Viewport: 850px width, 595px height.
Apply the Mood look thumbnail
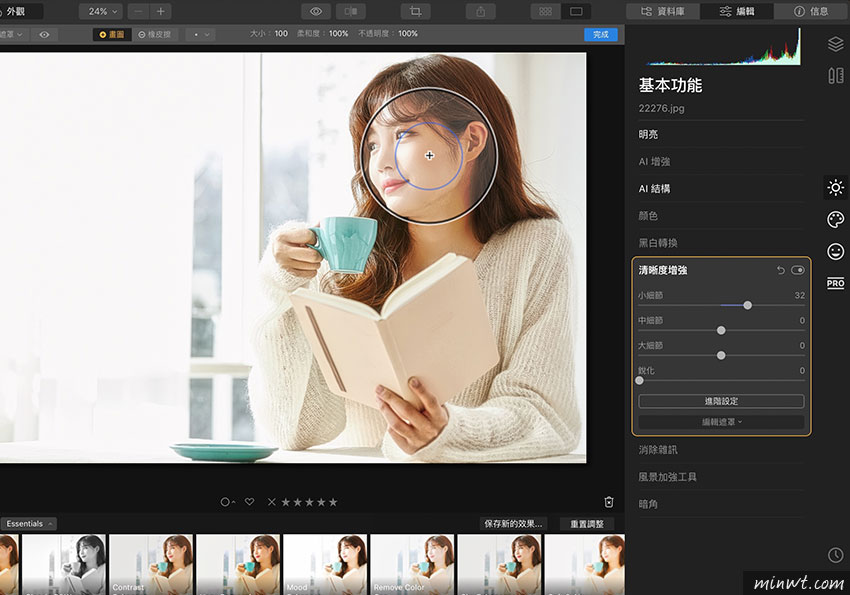pos(325,564)
